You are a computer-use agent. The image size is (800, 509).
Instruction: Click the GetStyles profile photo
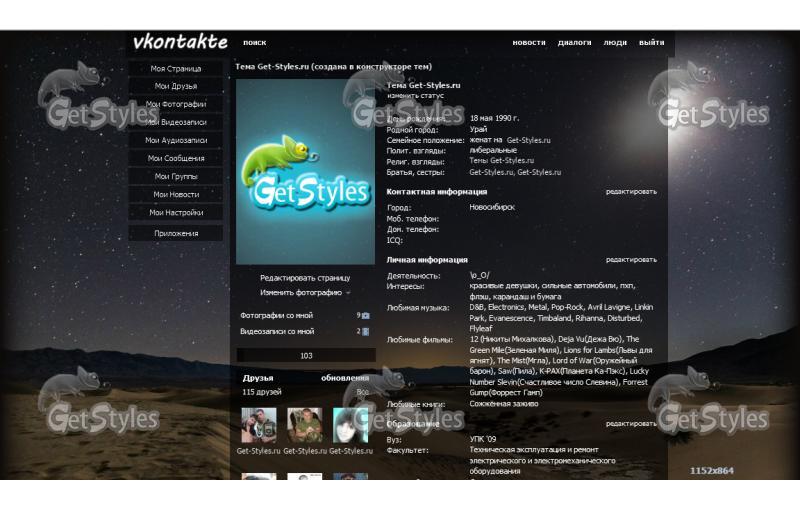305,171
